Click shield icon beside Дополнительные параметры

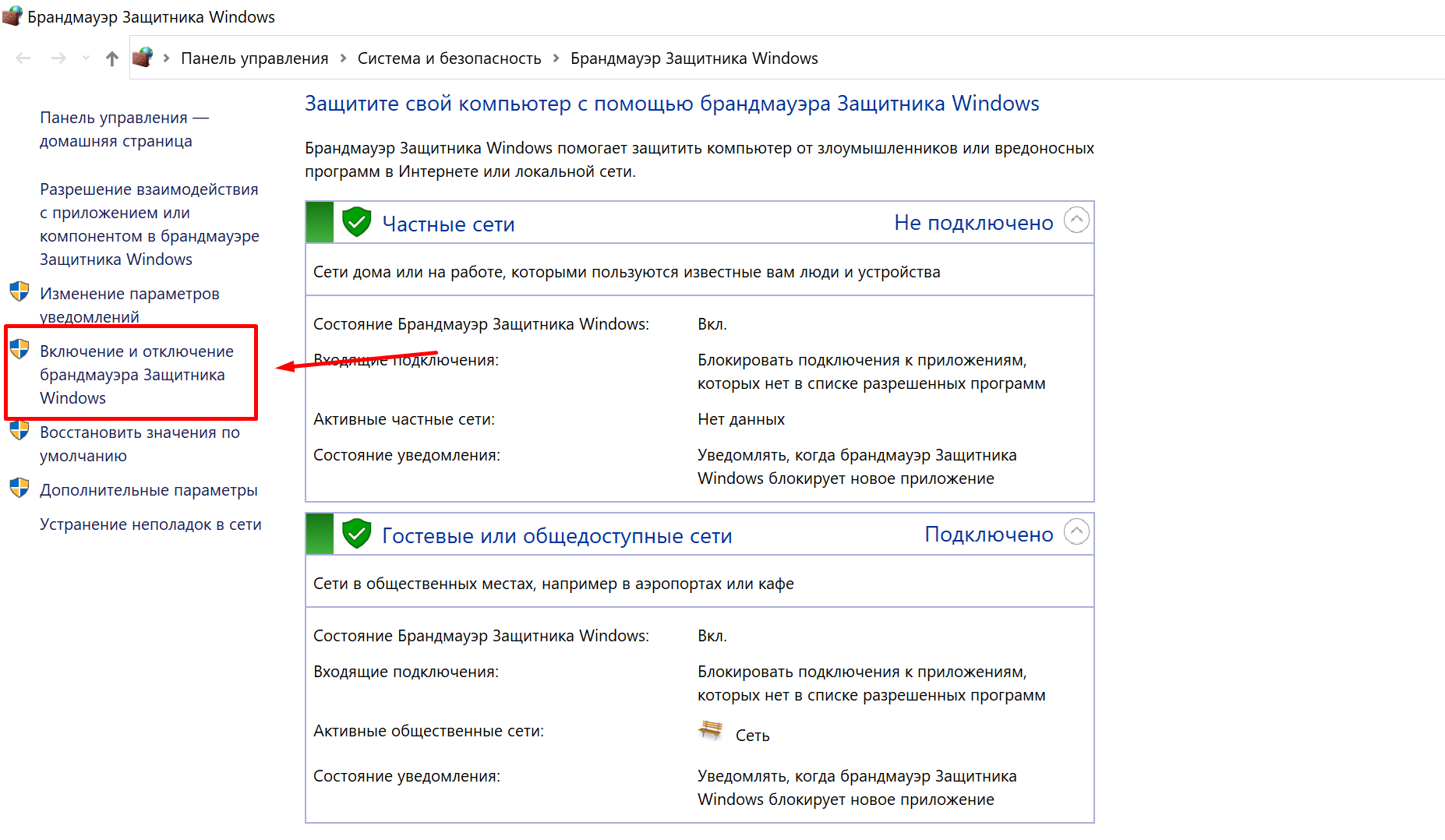point(19,489)
